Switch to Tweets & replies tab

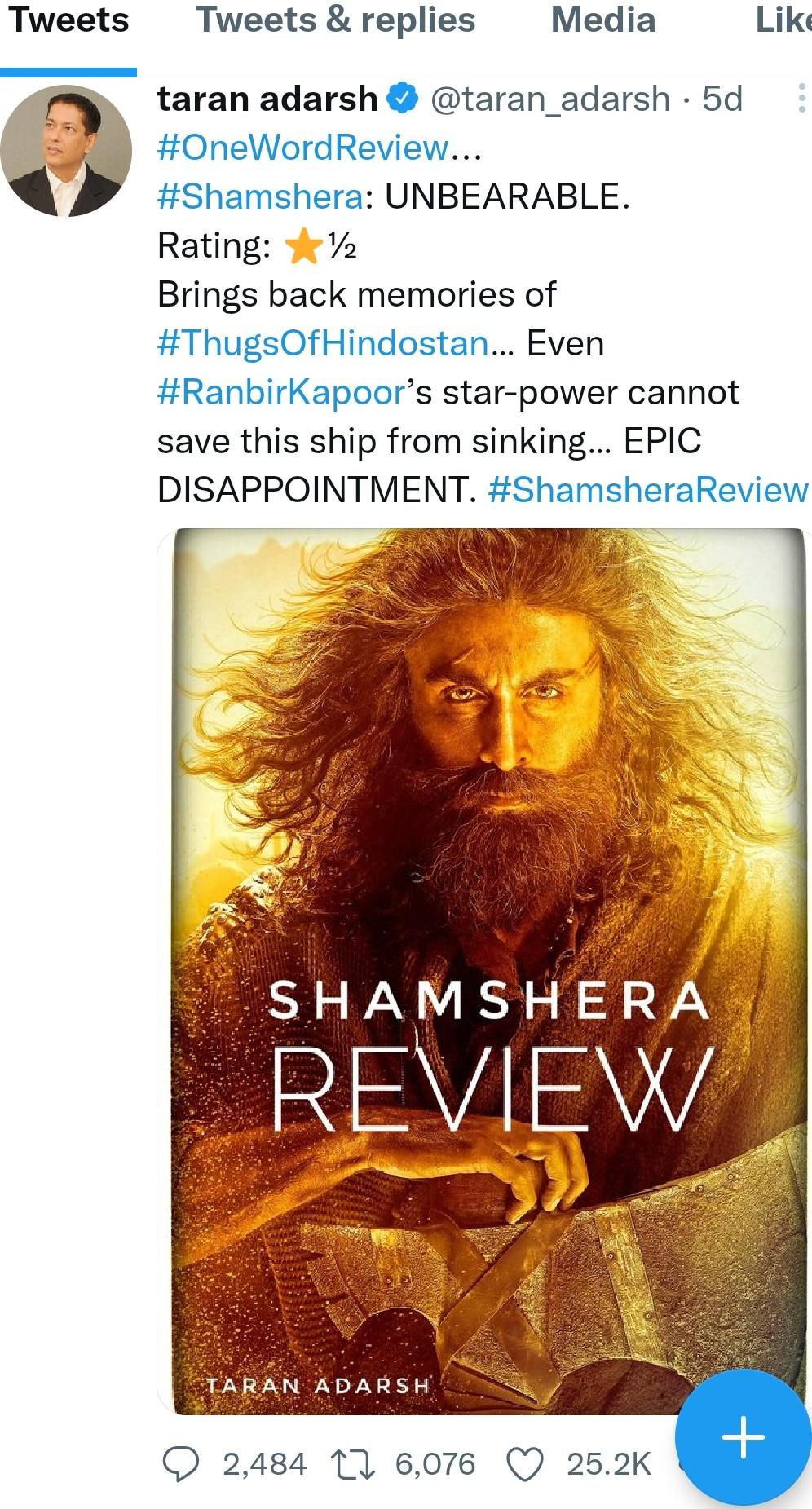coord(335,20)
